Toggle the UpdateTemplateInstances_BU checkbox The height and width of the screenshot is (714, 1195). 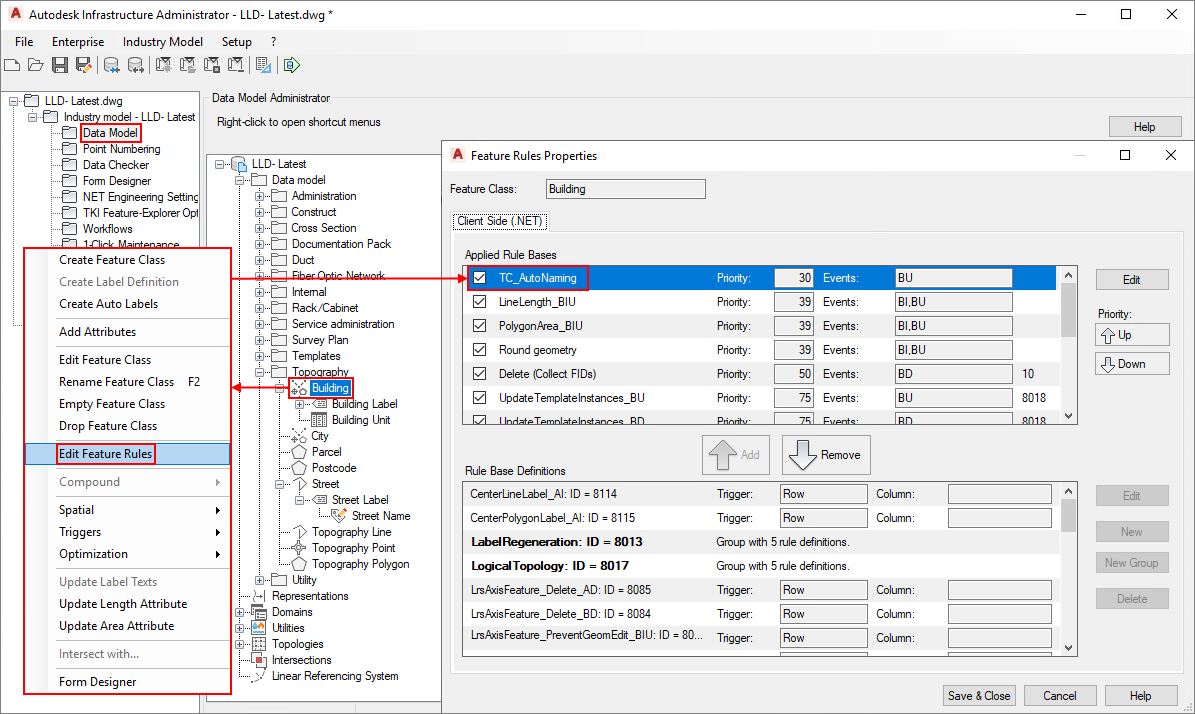coord(479,398)
